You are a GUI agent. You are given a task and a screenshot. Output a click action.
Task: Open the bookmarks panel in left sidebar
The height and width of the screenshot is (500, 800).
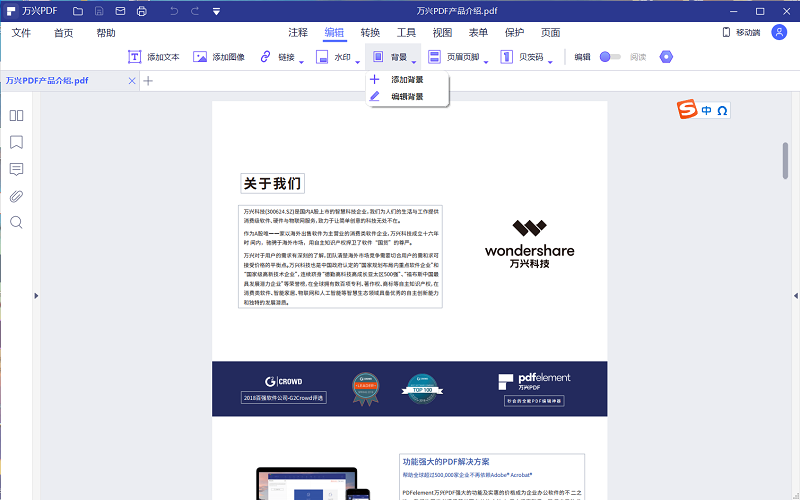[16, 142]
